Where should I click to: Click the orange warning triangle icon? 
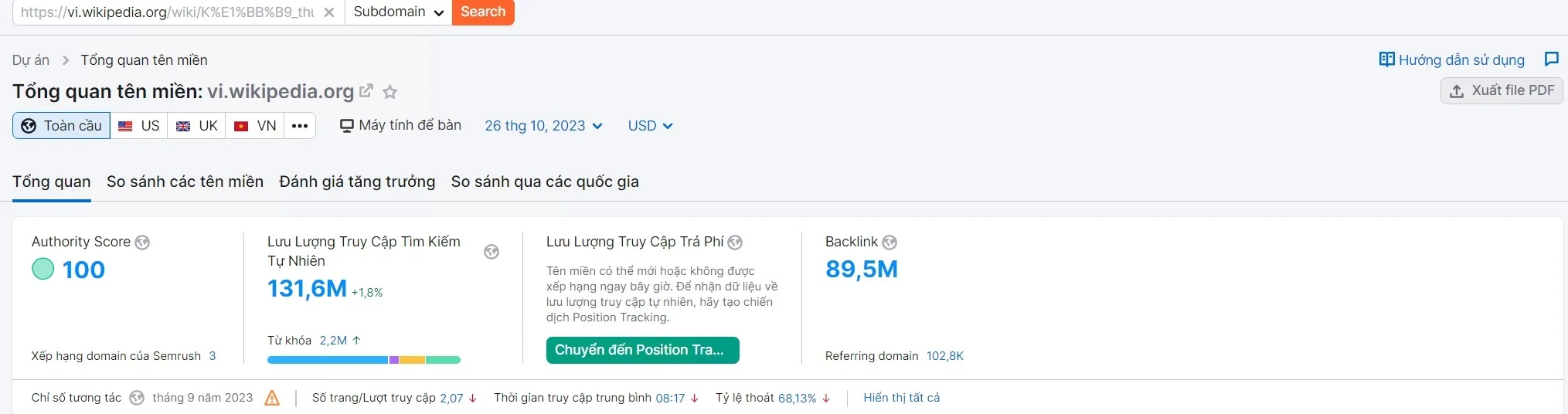(x=272, y=398)
